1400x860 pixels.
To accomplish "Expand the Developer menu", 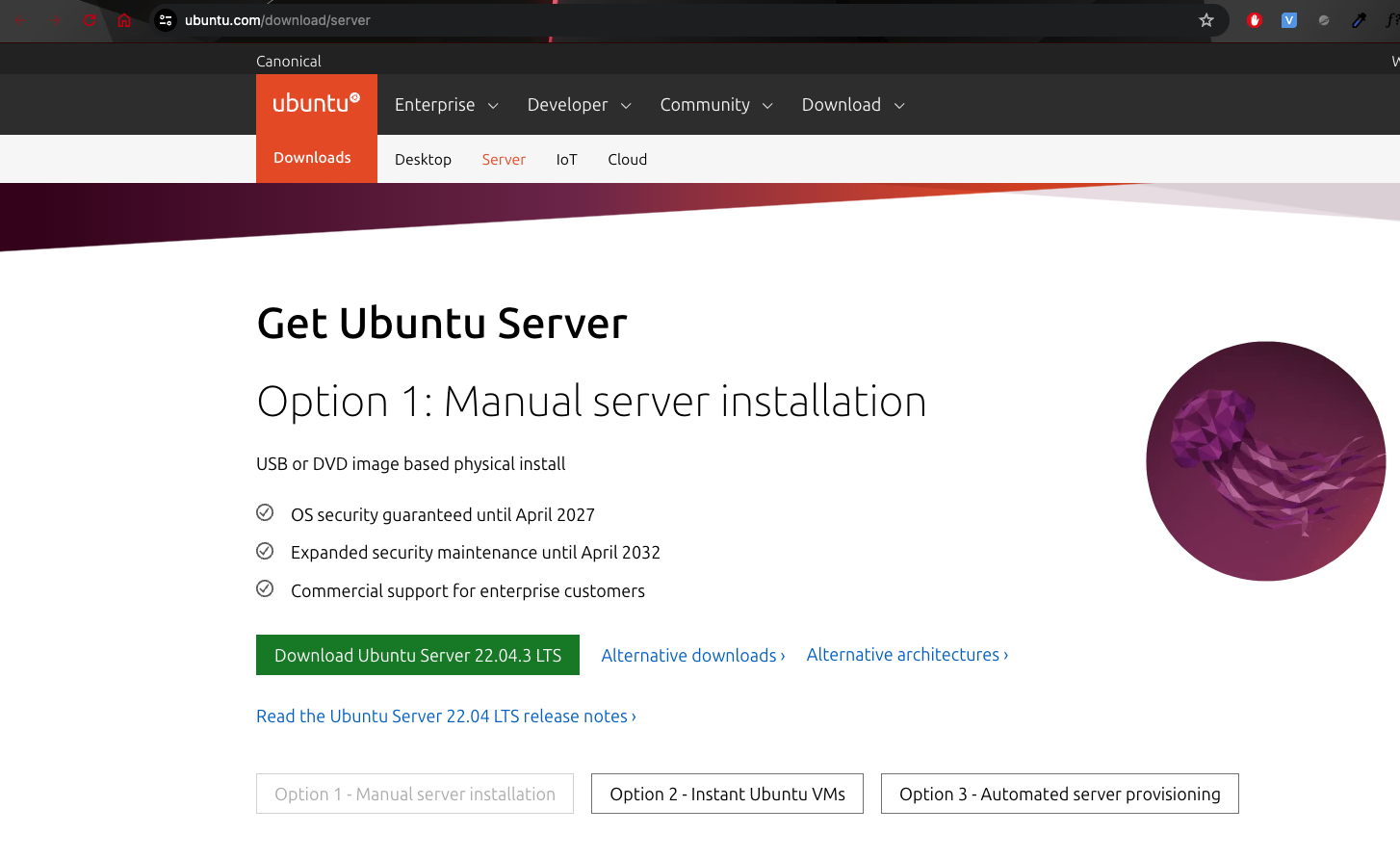I will (x=580, y=105).
